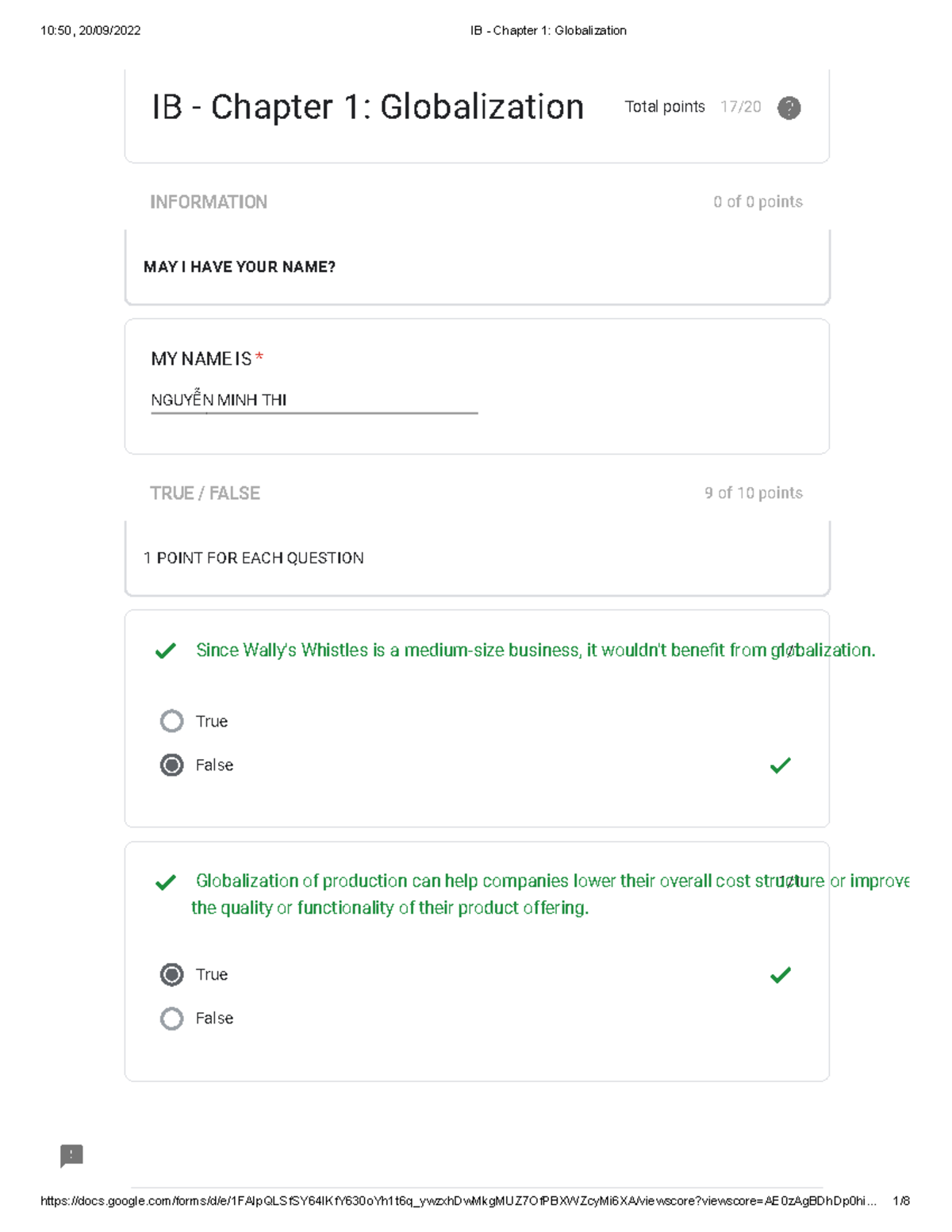The width and height of the screenshot is (952, 1232).
Task: Click the 1/8 page number in footer
Action: tap(900, 1201)
